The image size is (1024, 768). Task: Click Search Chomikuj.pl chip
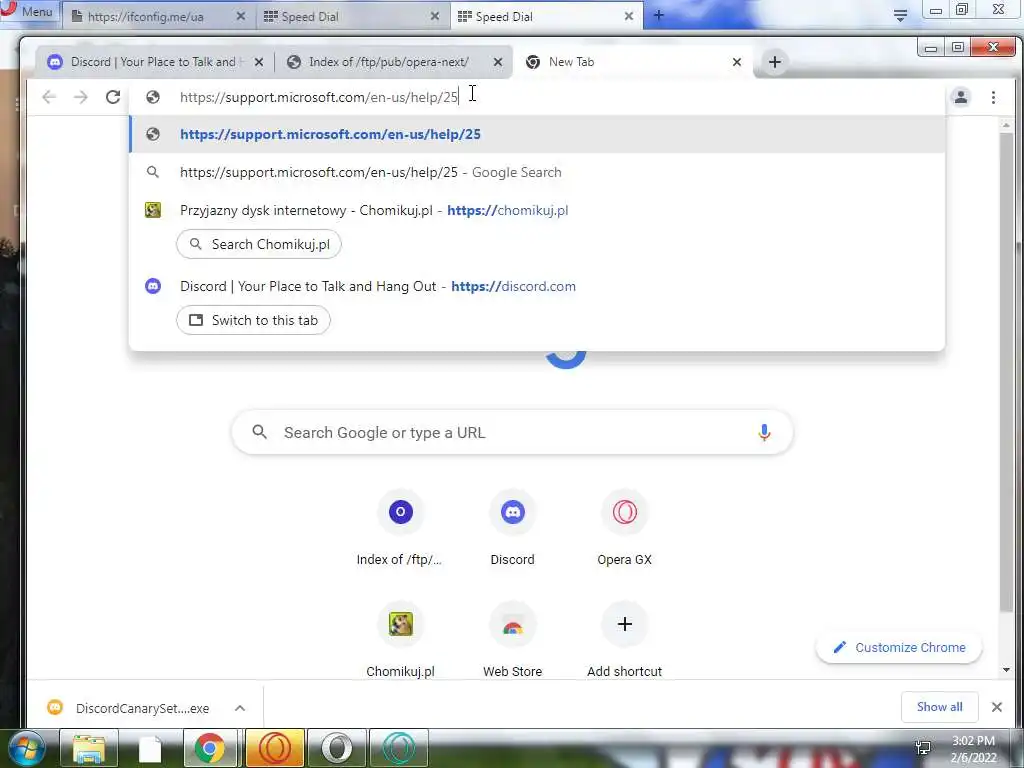coord(259,244)
